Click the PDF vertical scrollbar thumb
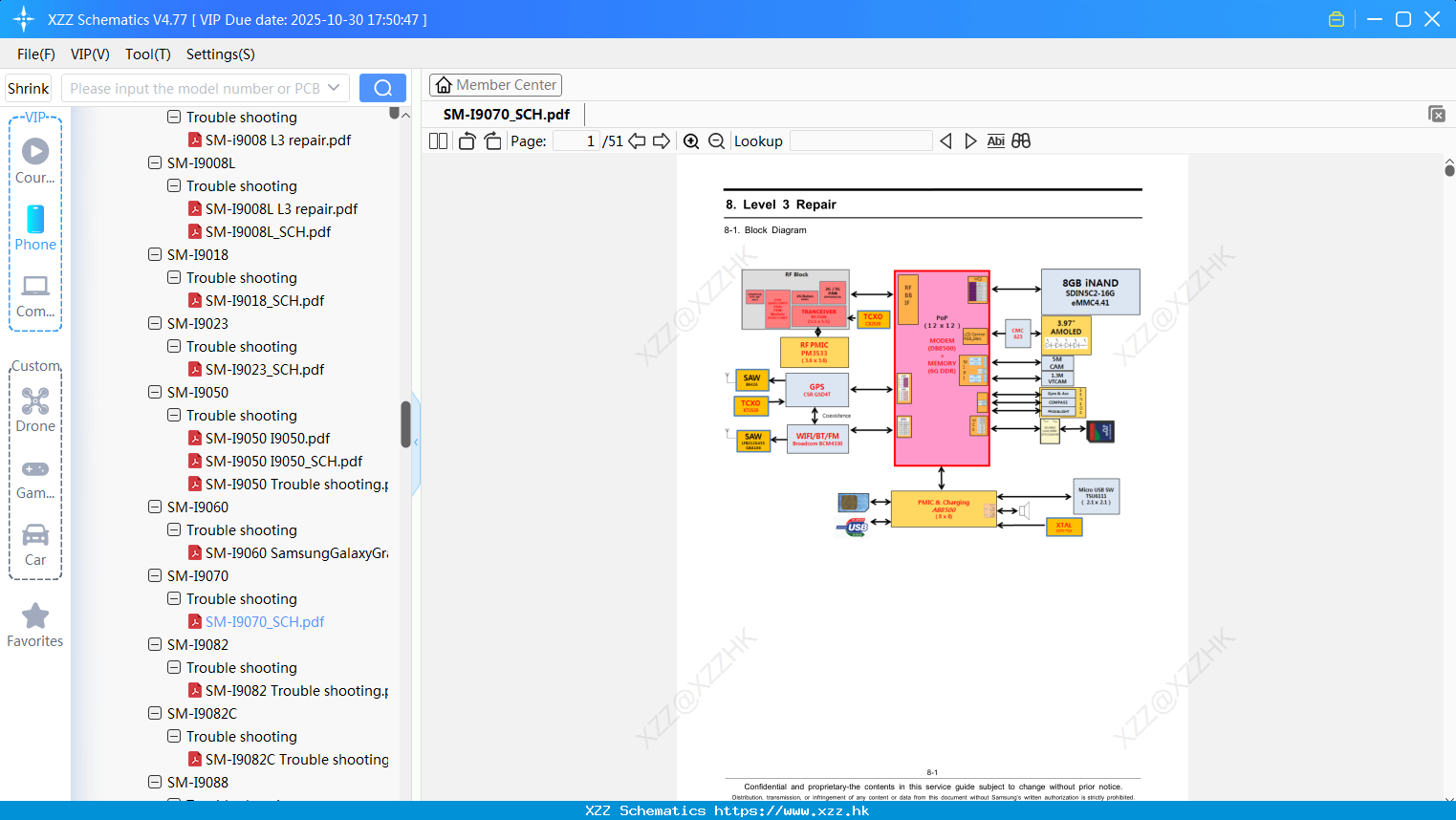This screenshot has width=1456, height=820. [x=1449, y=170]
